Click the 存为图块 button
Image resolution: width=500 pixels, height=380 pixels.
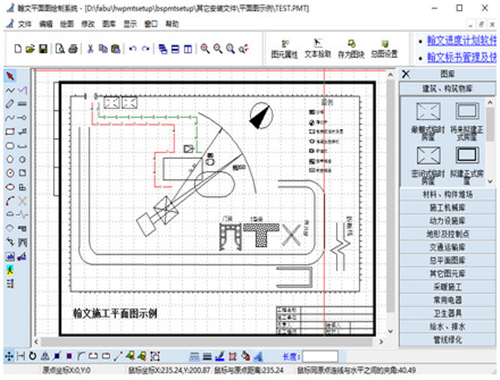351,49
